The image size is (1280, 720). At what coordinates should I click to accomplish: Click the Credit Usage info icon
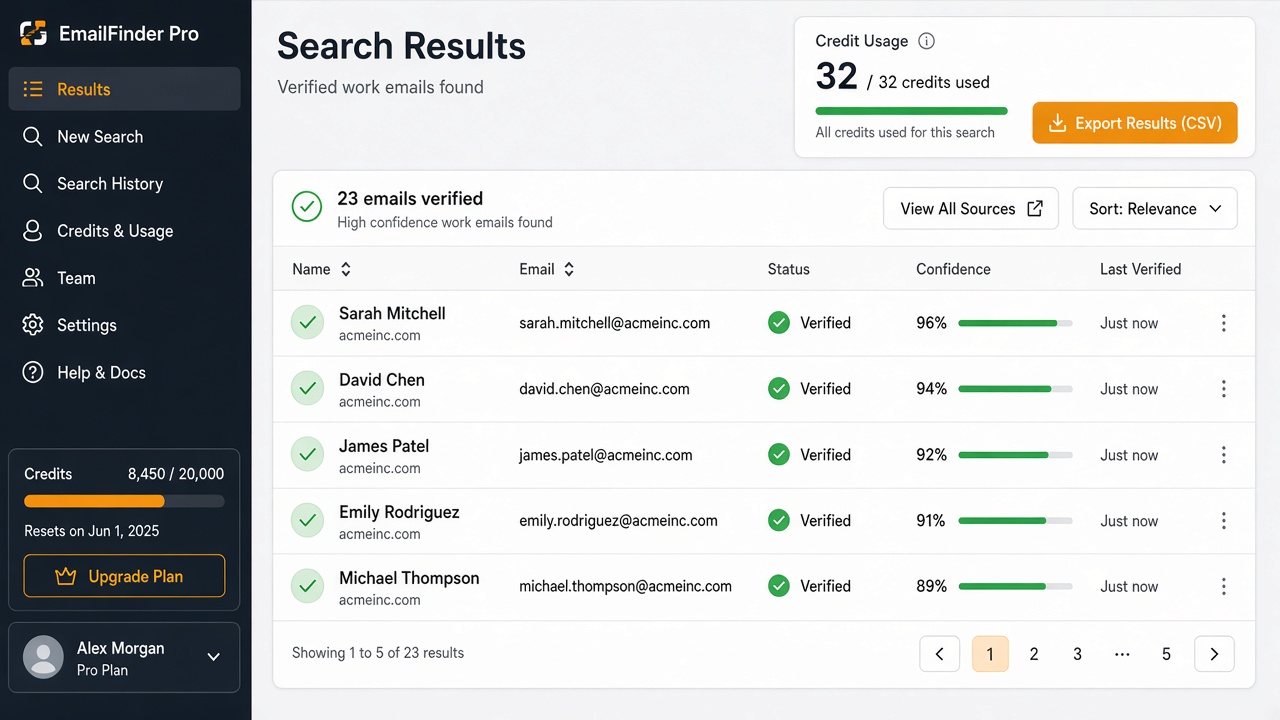[926, 41]
